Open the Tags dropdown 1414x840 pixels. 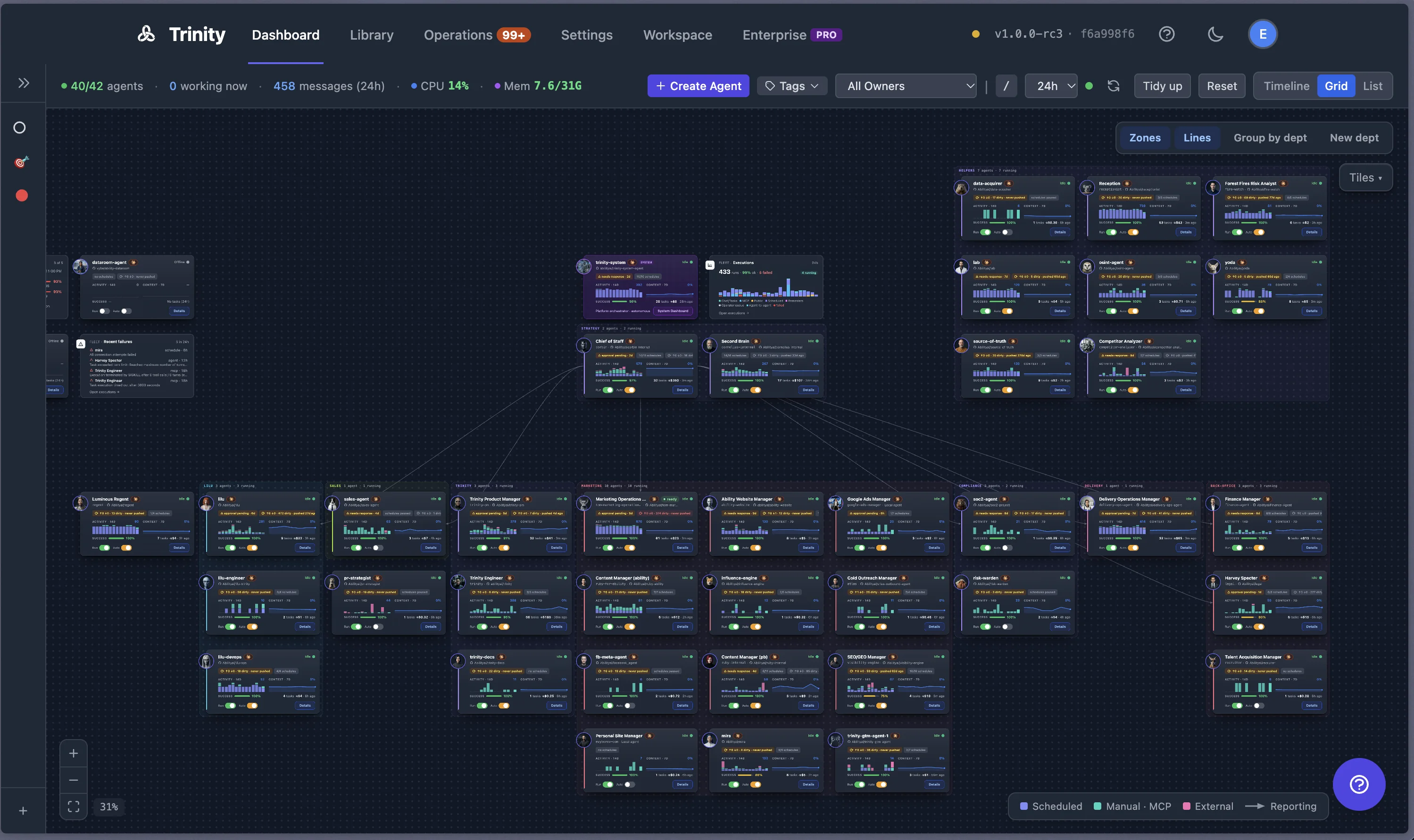[x=791, y=86]
